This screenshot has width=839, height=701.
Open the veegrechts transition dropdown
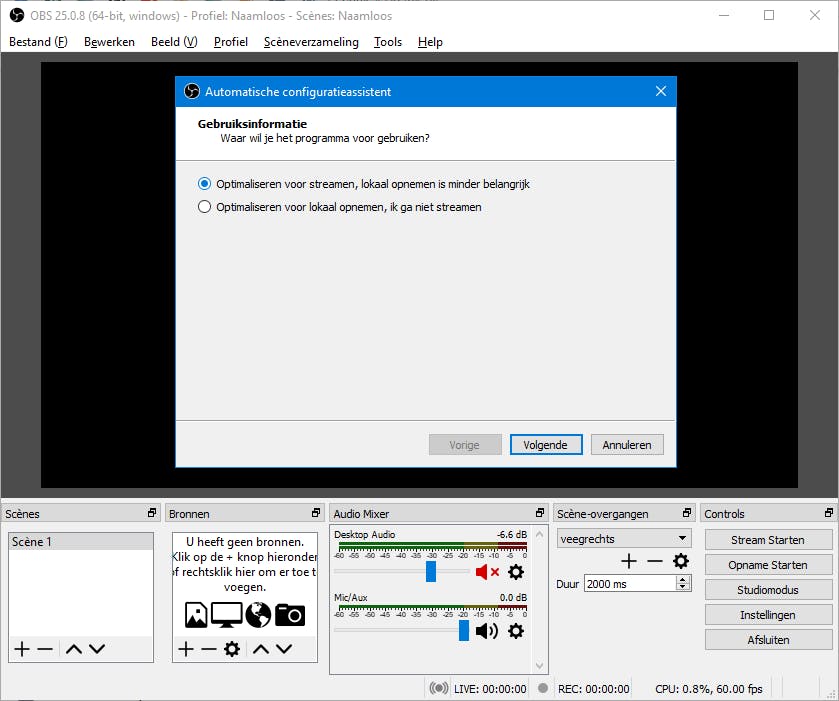624,539
